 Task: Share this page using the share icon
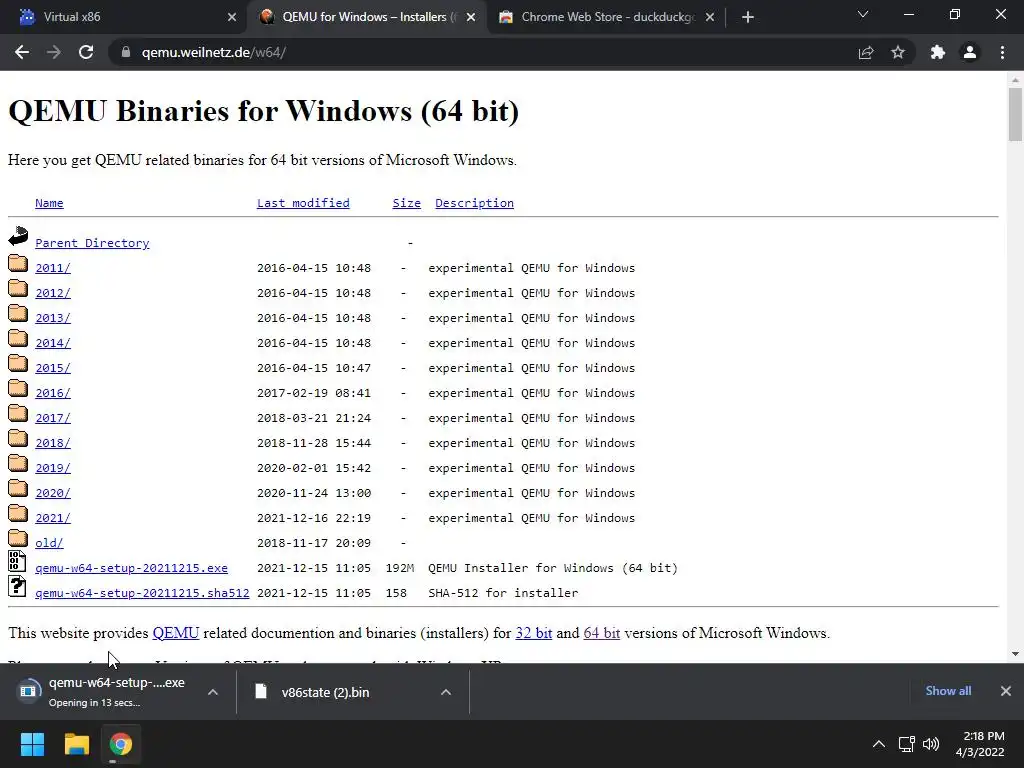coord(866,52)
